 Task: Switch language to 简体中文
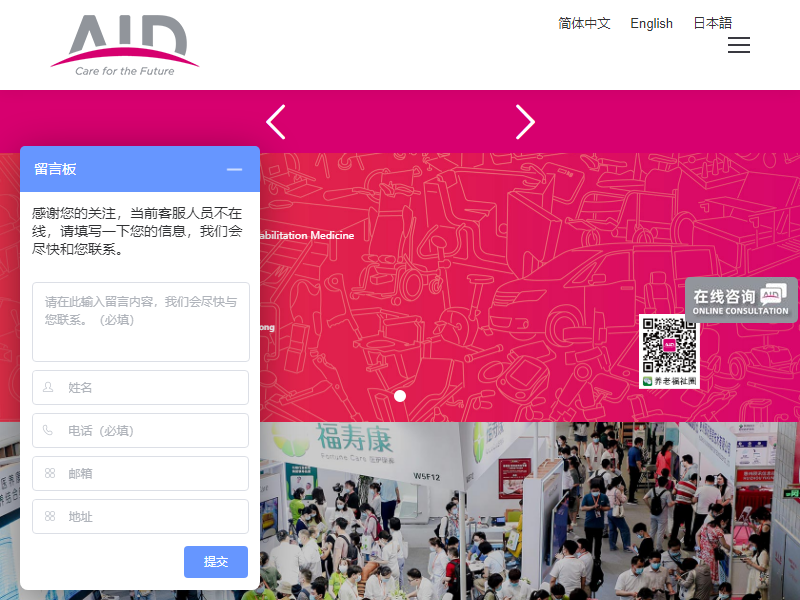coord(584,23)
